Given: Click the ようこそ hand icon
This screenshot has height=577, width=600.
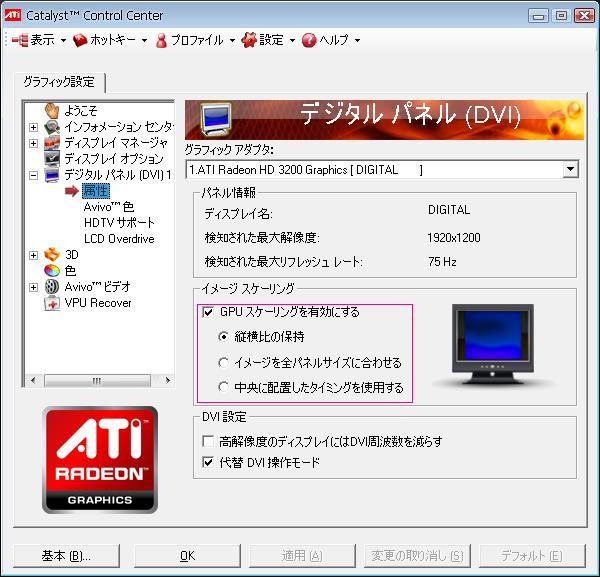Looking at the screenshot, I should (x=52, y=111).
